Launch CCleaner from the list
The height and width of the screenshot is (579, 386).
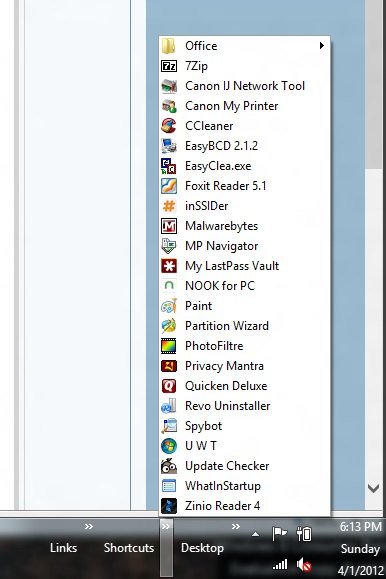click(244, 126)
